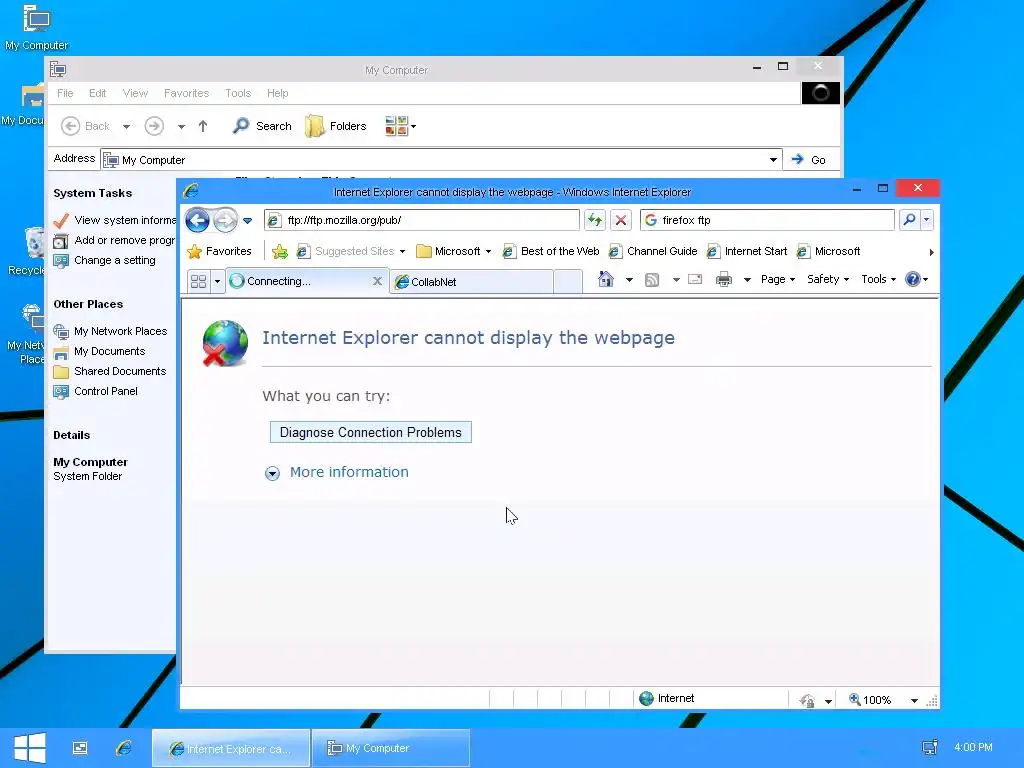This screenshot has width=1024, height=768.
Task: Go back with IE's blue Back arrow
Action: click(197, 220)
